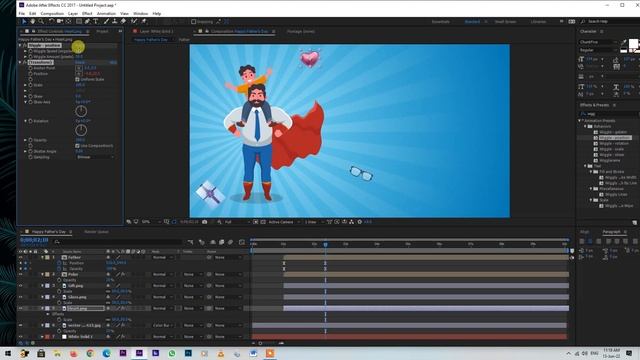Switch to the Render Queue tab
The image size is (640, 360).
96,232
